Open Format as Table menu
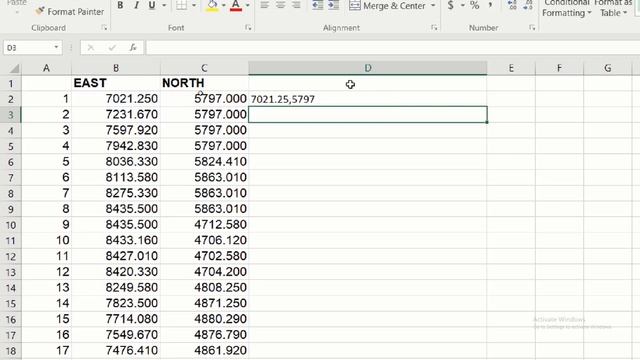Screen dimensions: 640x360 click(x=613, y=8)
